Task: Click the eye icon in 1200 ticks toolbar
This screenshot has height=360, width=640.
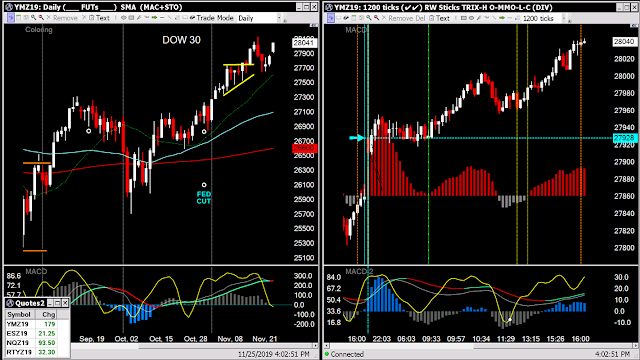Action: coord(346,18)
